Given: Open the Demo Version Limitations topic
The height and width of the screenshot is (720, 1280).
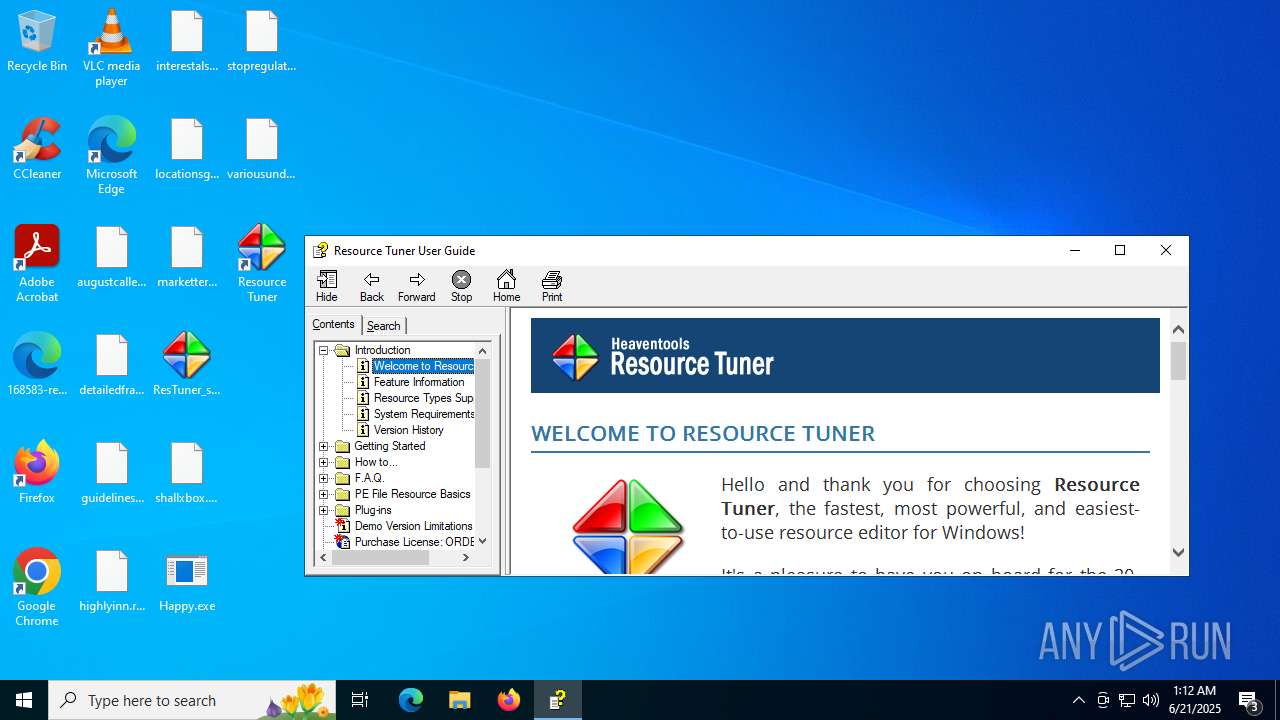Looking at the screenshot, I should tap(413, 526).
